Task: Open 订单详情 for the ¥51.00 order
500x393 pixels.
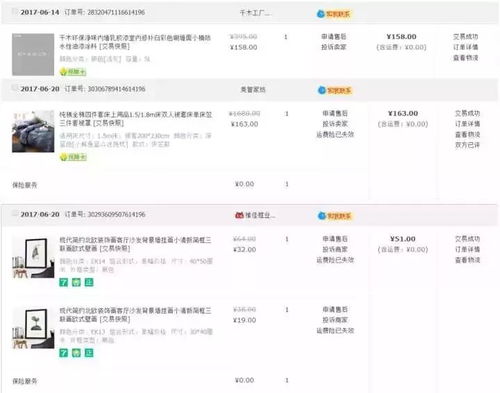Action: click(x=467, y=249)
